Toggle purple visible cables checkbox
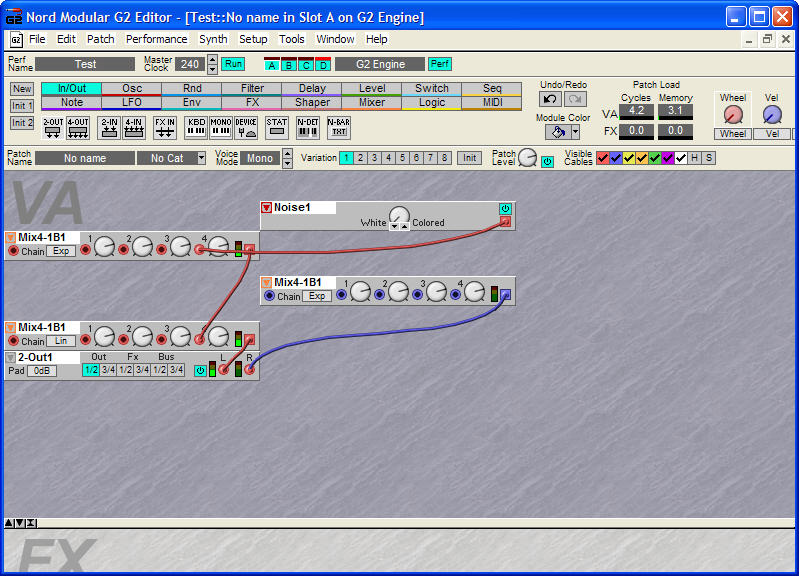The width and height of the screenshot is (799, 576). pyautogui.click(x=668, y=158)
